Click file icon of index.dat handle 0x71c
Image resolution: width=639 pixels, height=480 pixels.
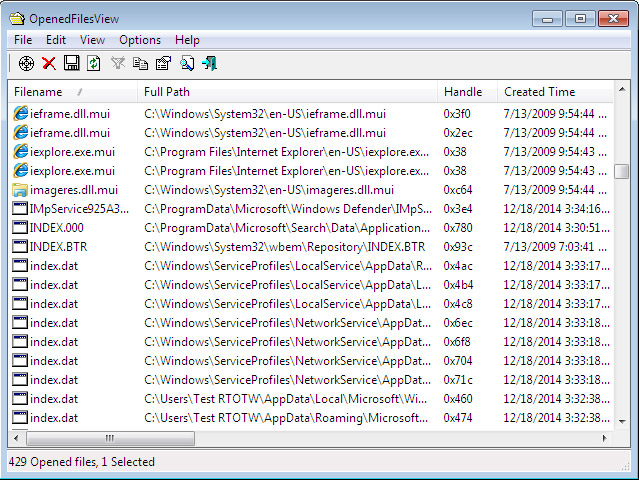(20, 380)
